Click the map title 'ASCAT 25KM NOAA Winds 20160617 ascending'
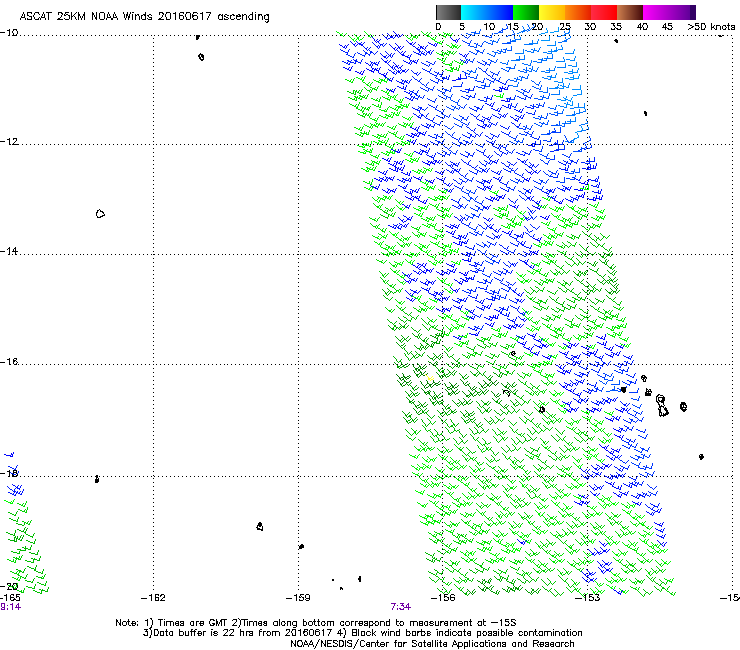Image resolution: width=740 pixels, height=650 pixels. tap(144, 17)
